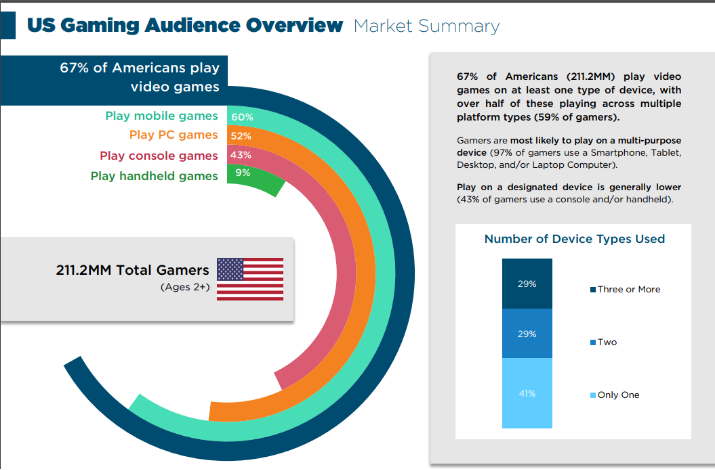The height and width of the screenshot is (470, 715).
Task: Click the American flag image
Action: pos(250,279)
